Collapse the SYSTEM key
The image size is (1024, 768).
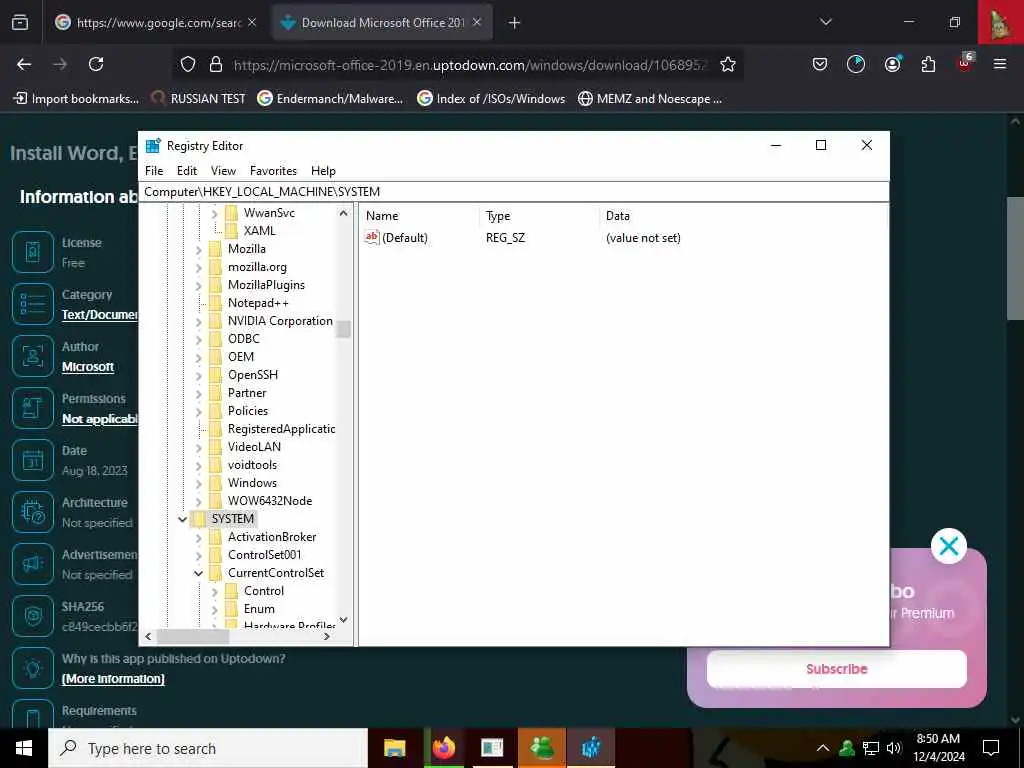(x=182, y=519)
